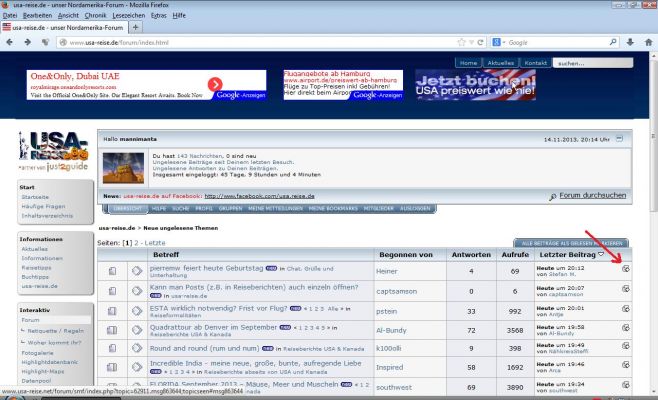Screen dimensions: 658x400
Task: Bookmark the page with the star icon
Action: pos(462,42)
